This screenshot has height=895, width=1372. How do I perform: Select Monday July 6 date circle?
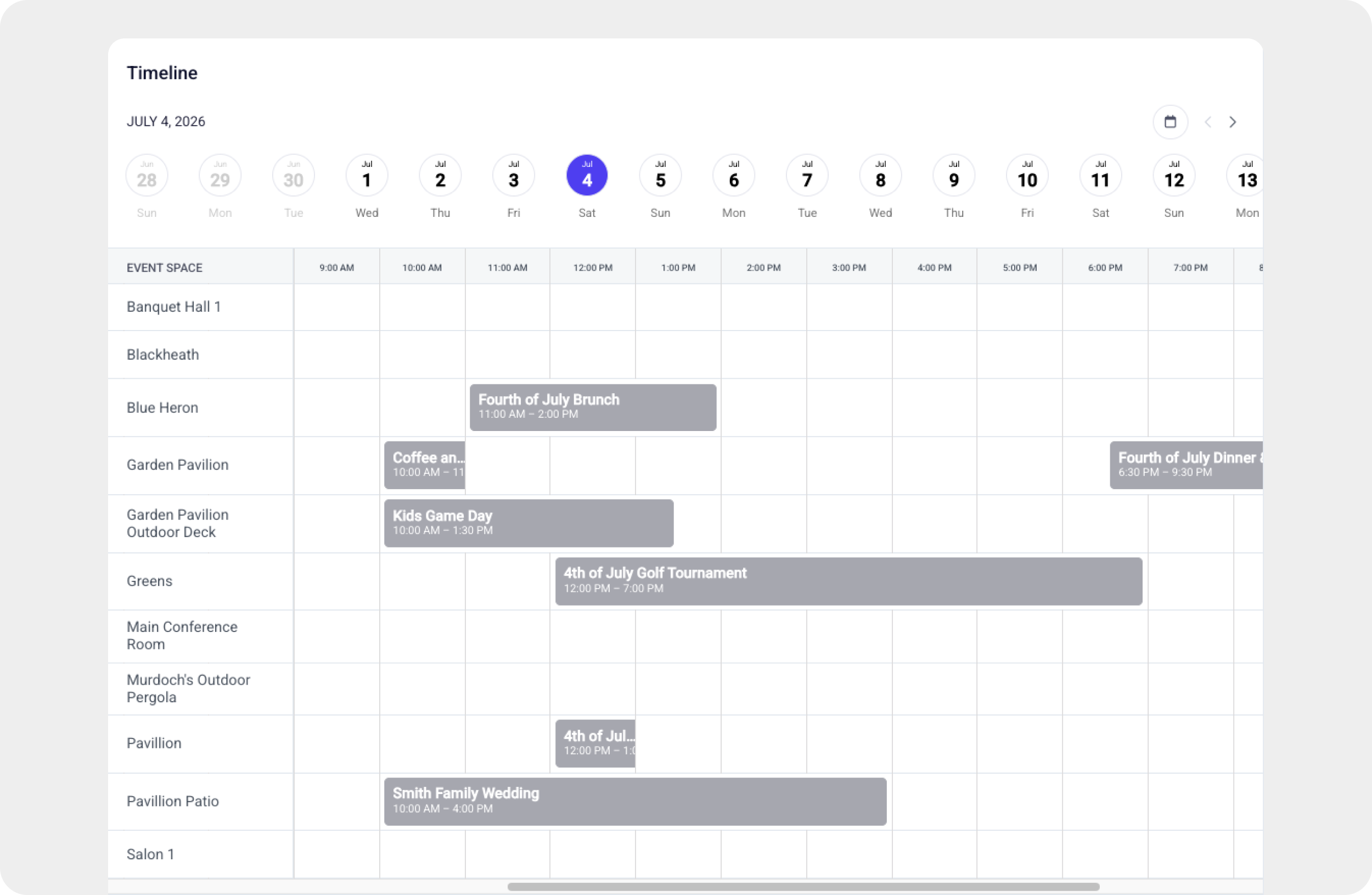(x=734, y=175)
